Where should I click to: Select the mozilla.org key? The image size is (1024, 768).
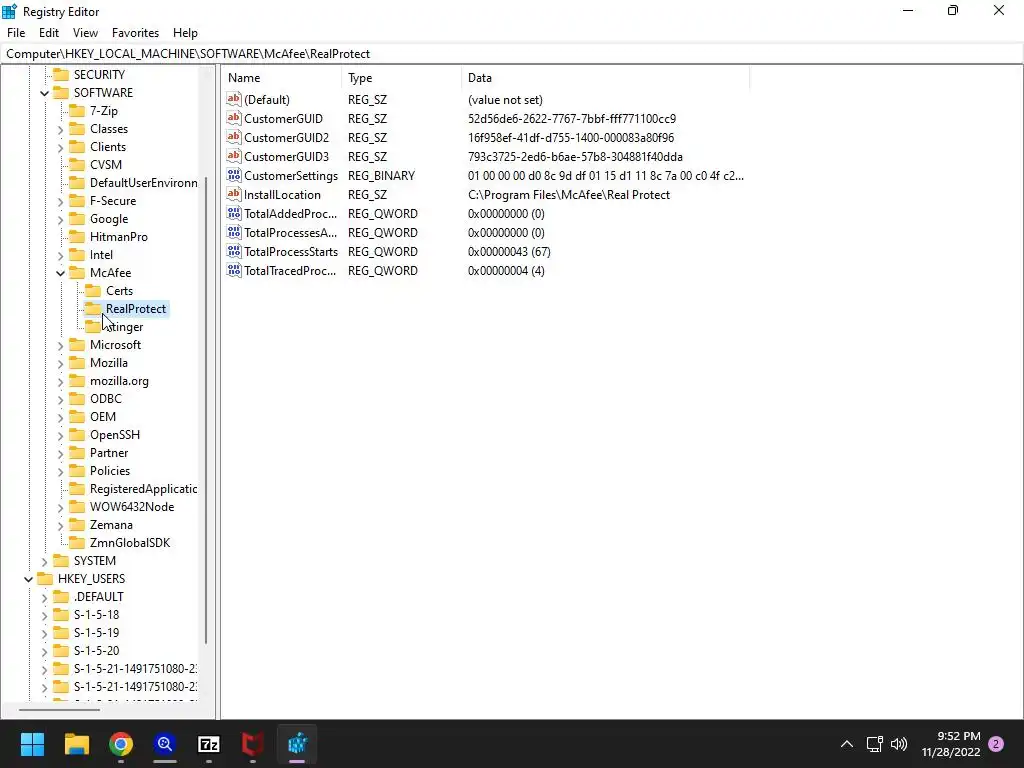[120, 381]
